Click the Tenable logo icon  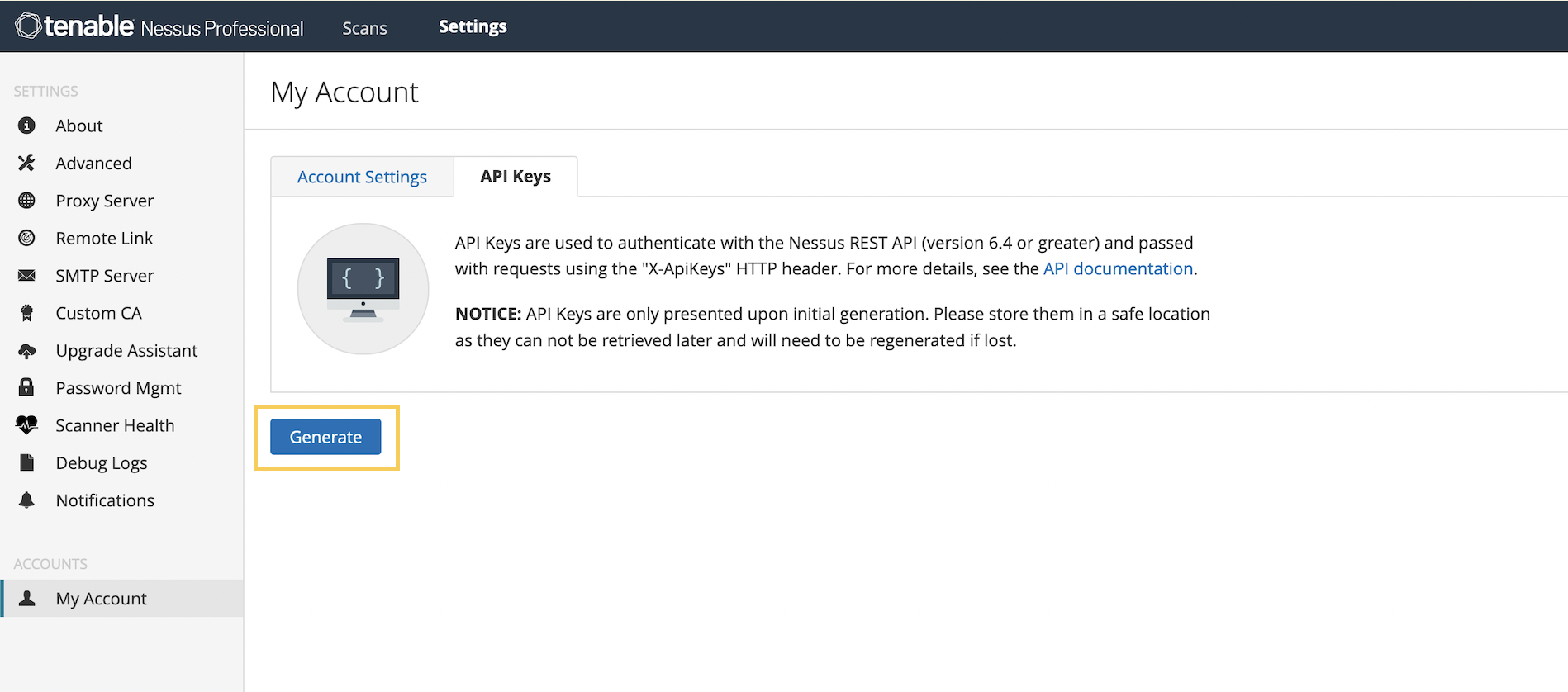click(27, 26)
